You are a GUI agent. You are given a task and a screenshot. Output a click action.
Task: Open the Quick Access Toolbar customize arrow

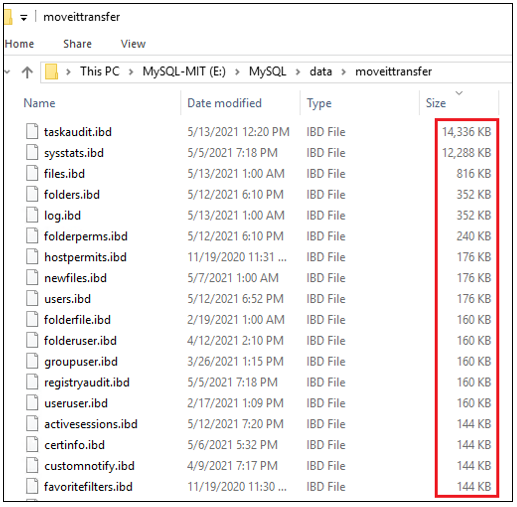[24, 18]
